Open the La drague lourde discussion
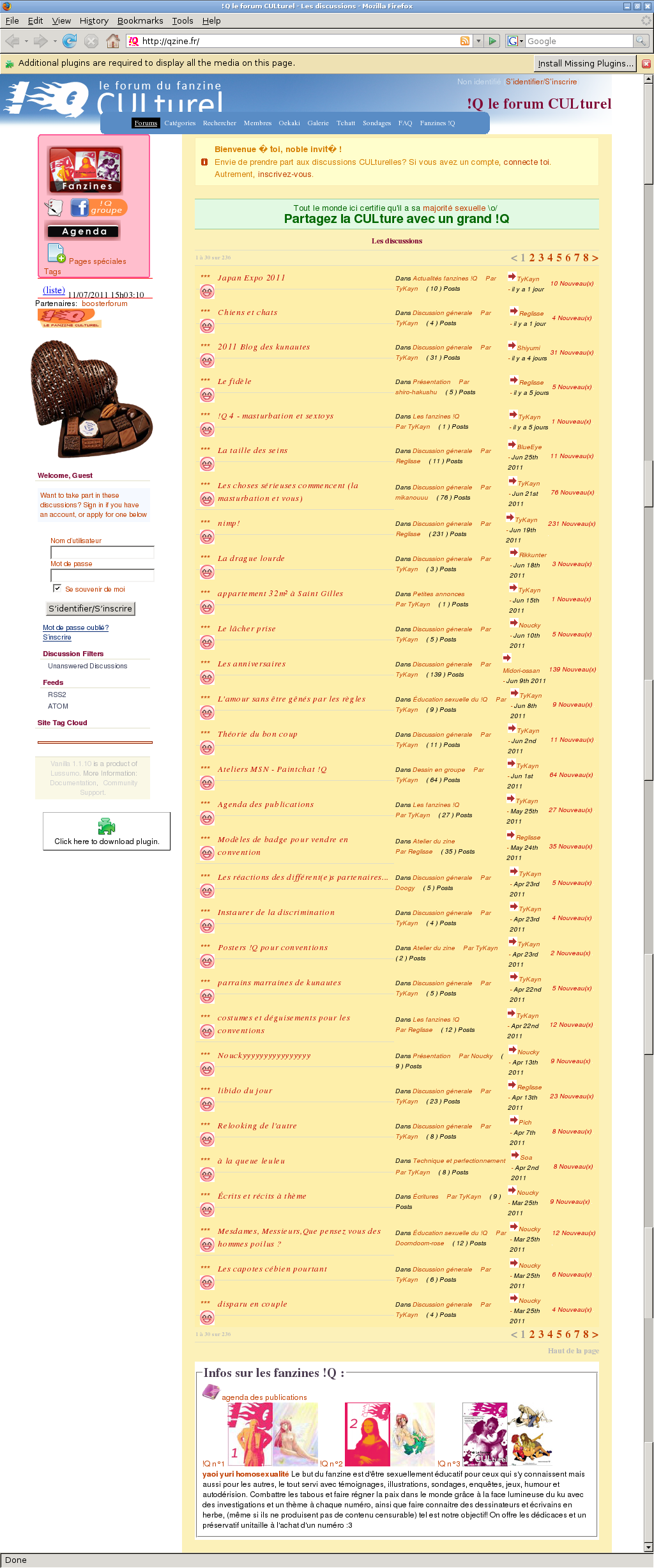654x1568 pixels. (x=251, y=558)
